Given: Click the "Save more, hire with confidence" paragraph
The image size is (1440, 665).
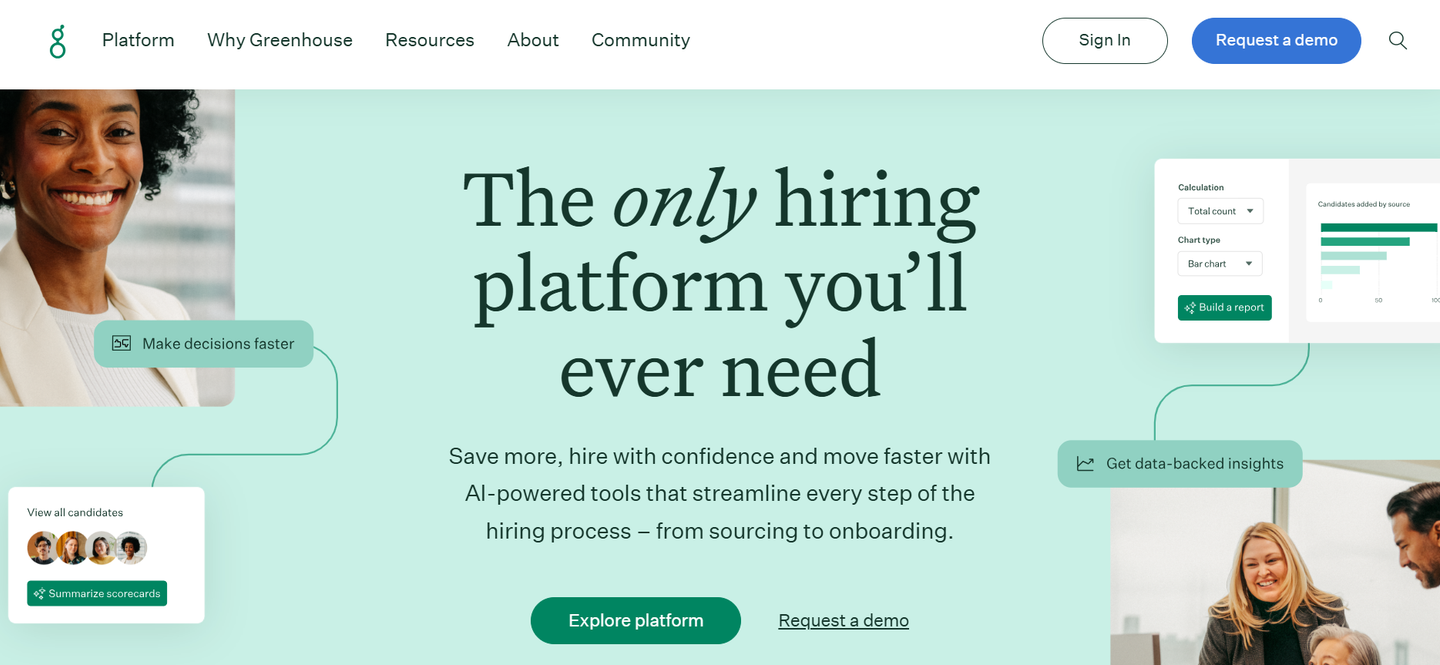Looking at the screenshot, I should pos(720,494).
